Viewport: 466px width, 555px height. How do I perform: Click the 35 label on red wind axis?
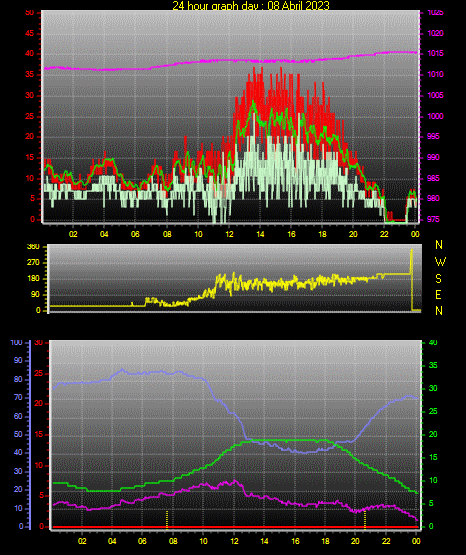click(x=30, y=75)
